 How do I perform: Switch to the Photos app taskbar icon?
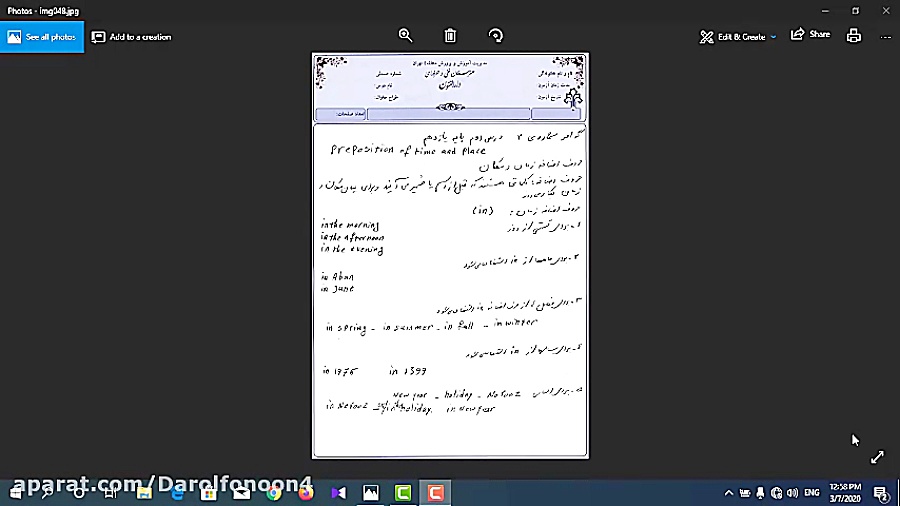click(371, 493)
